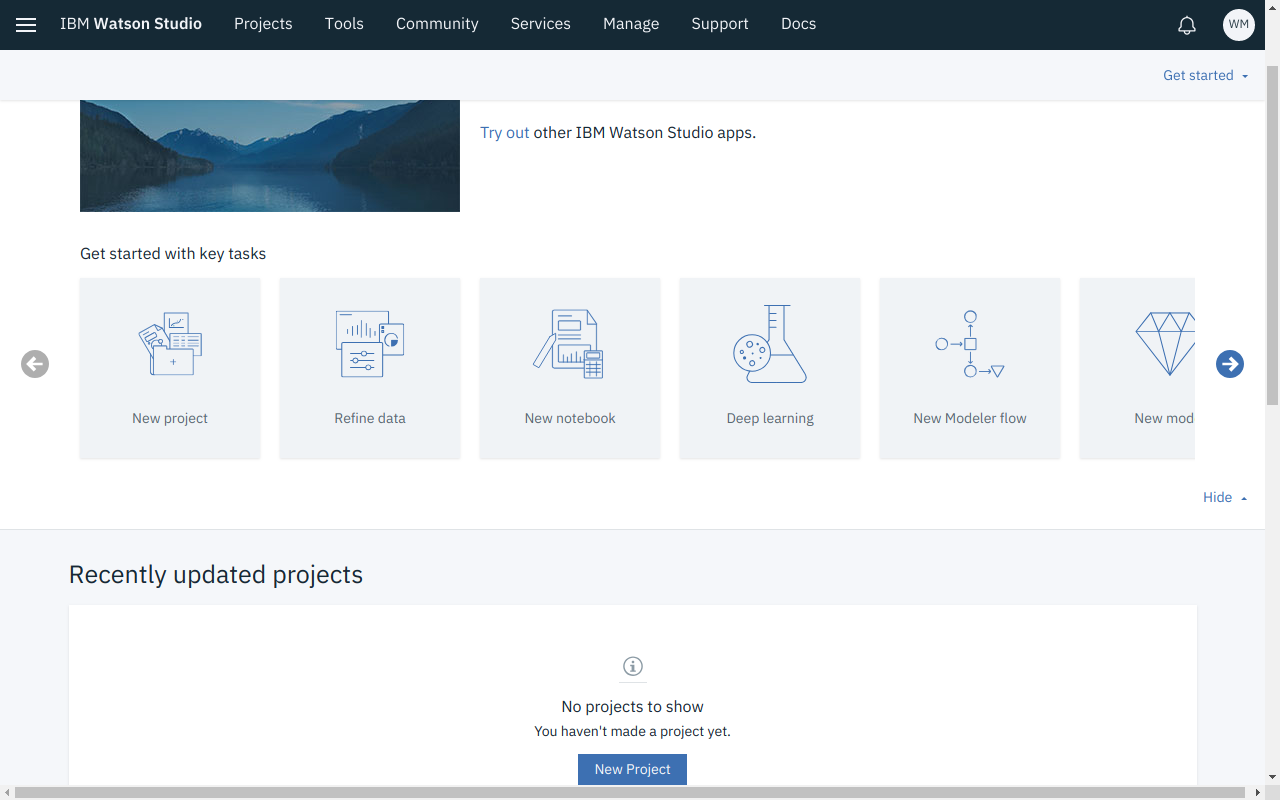Screen dimensions: 1280x800
Task: Click the Deep learning flask icon
Action: [769, 344]
